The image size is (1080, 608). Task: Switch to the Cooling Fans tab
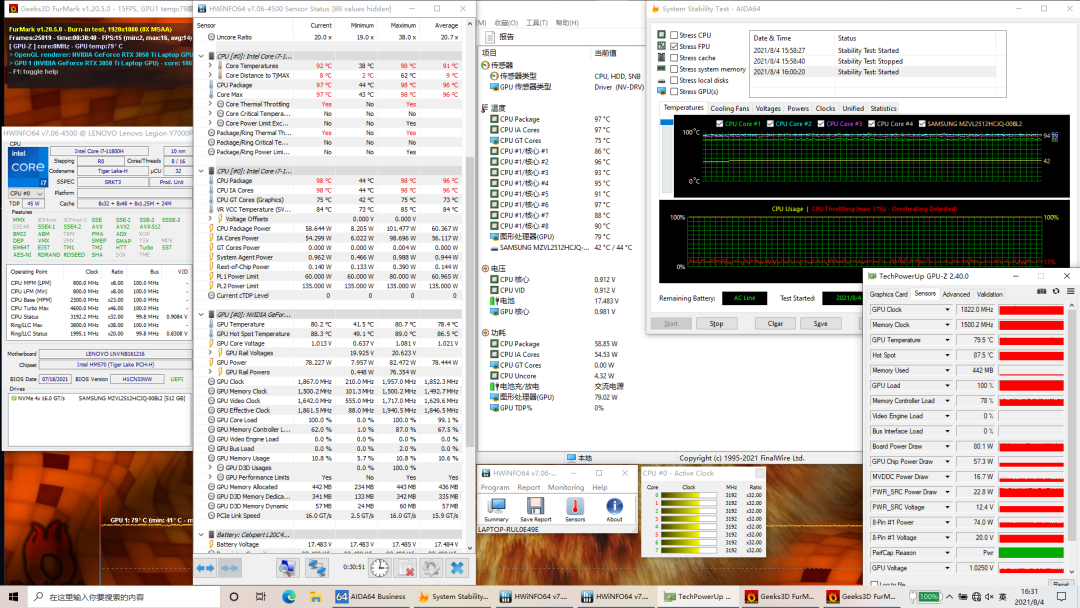click(729, 108)
